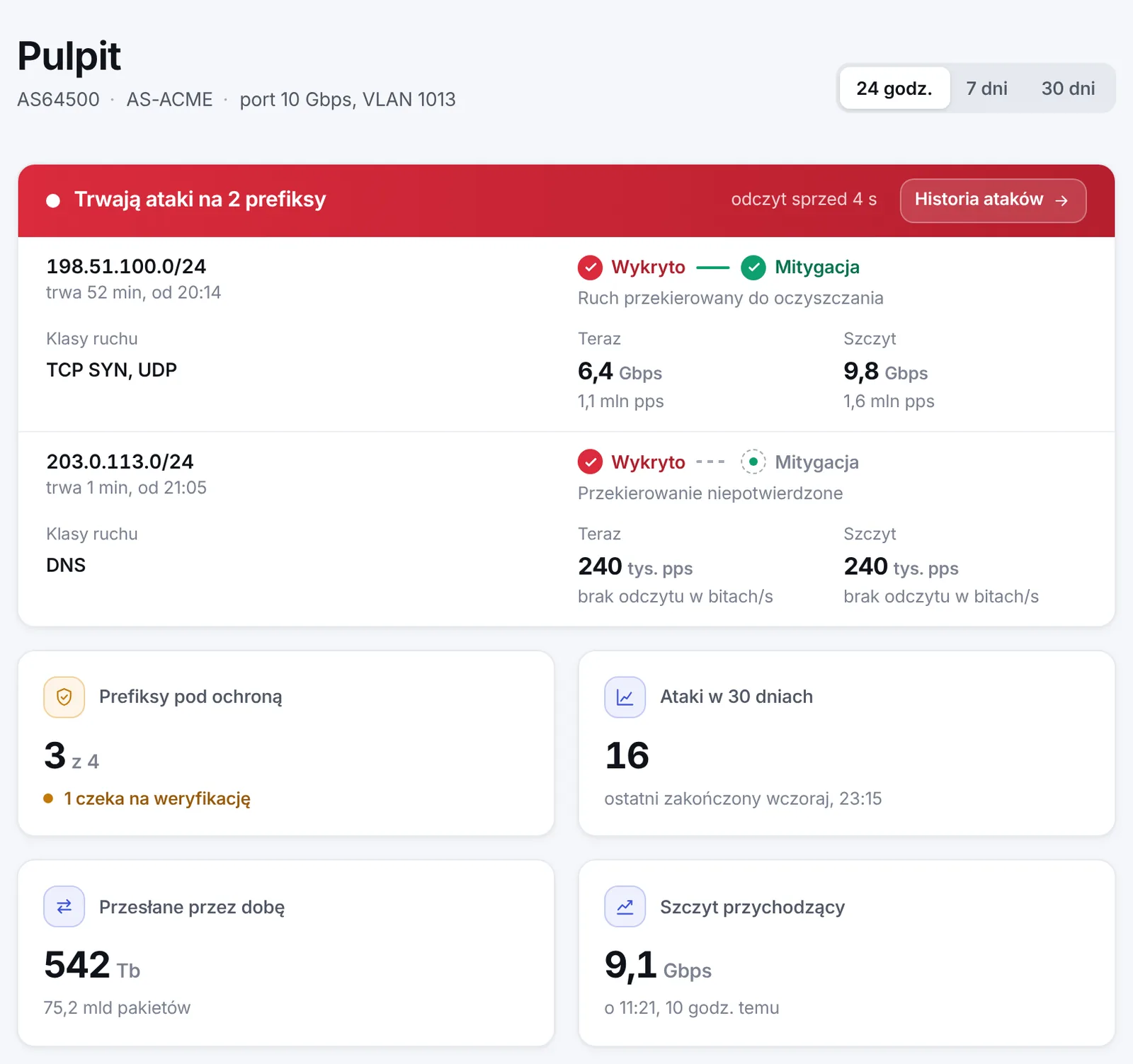The image size is (1133, 1064).
Task: Open the Prefiksy pod ochroną card title
Action: tap(190, 697)
